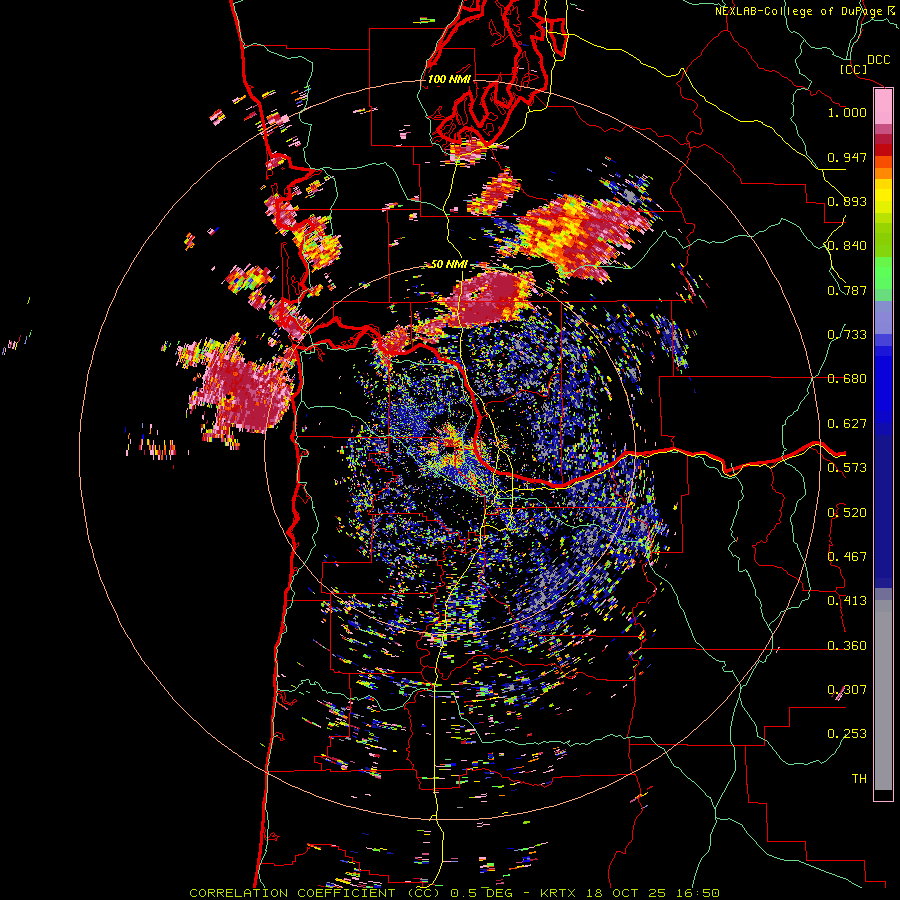
Task: Click the 0.573 scale value
Action: [847, 468]
